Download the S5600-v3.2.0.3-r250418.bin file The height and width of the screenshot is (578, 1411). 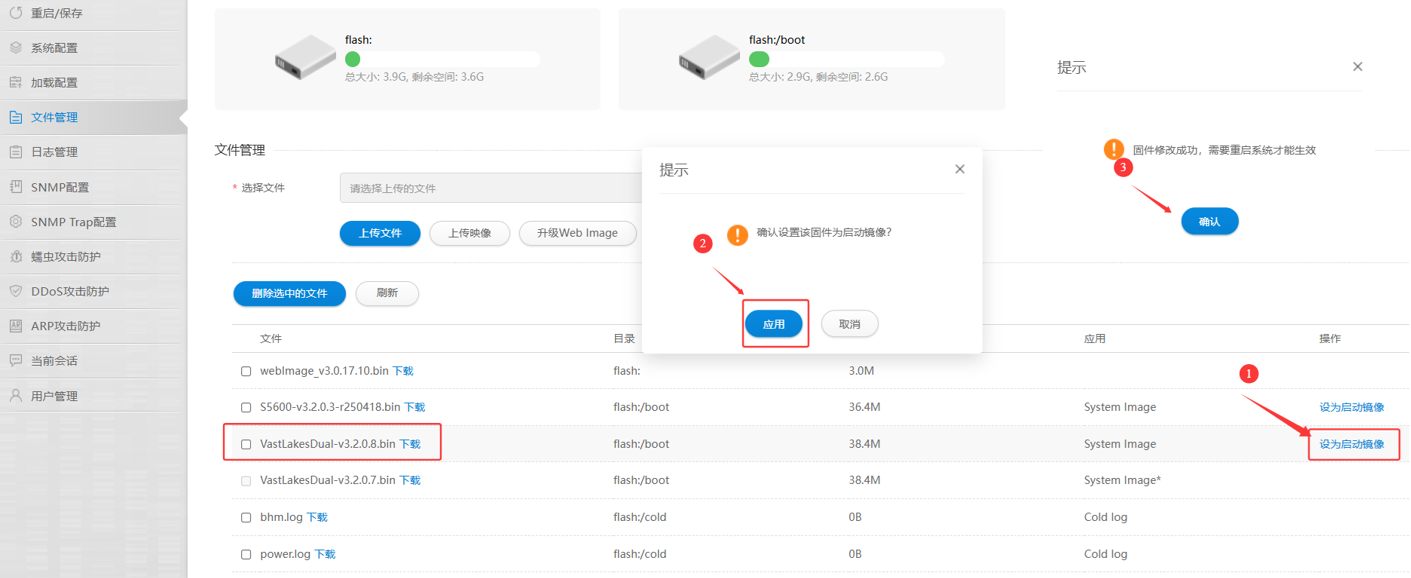414,407
